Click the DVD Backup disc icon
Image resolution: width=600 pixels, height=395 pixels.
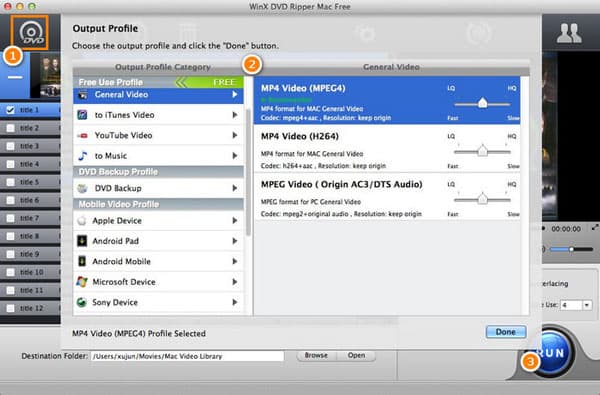[x=82, y=188]
